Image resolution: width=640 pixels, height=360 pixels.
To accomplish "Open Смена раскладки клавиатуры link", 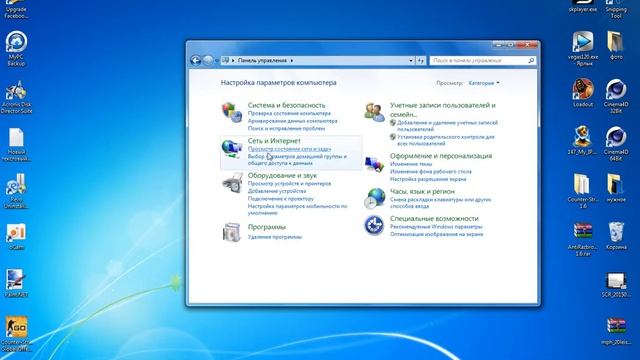I will click(440, 203).
